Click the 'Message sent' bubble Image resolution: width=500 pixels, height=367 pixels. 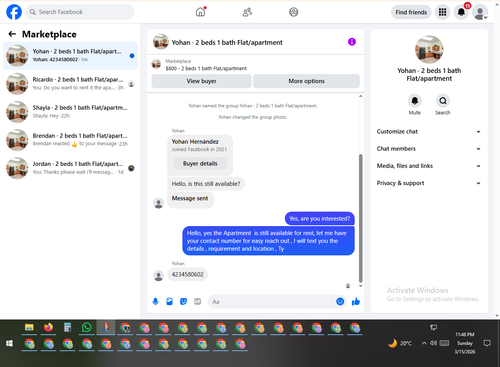(x=190, y=199)
